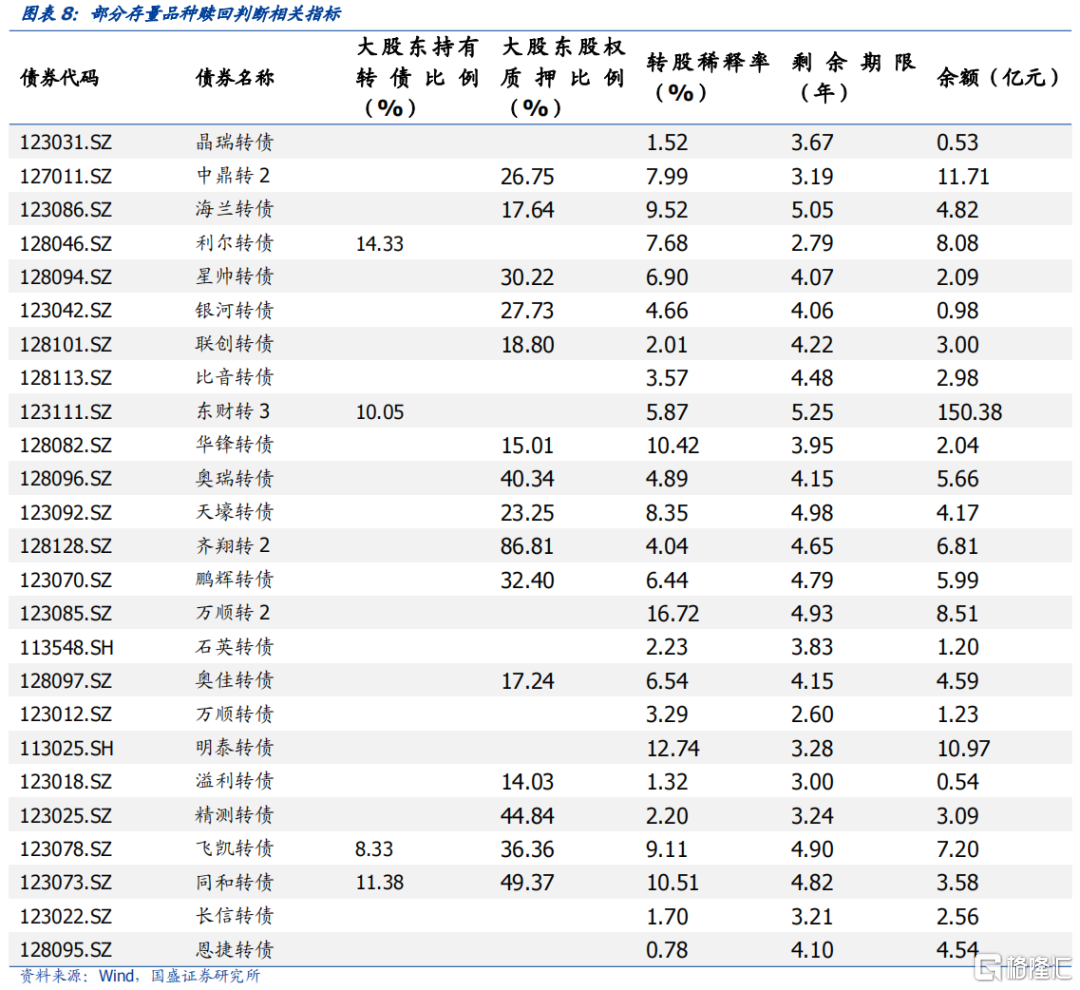The image size is (1080, 990).
Task: Select bond code 123031.SZ
Action: coord(66,143)
